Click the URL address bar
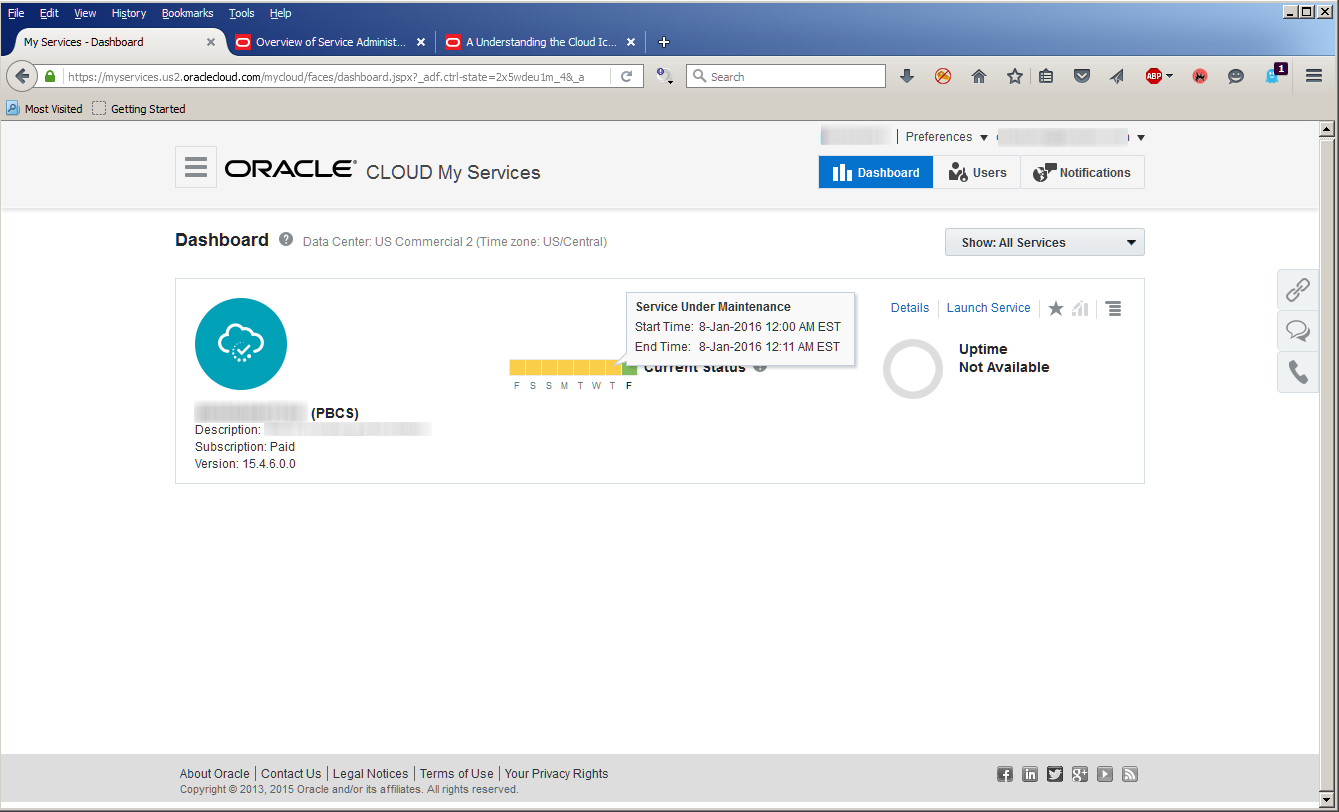Image resolution: width=1339 pixels, height=812 pixels. (340, 76)
